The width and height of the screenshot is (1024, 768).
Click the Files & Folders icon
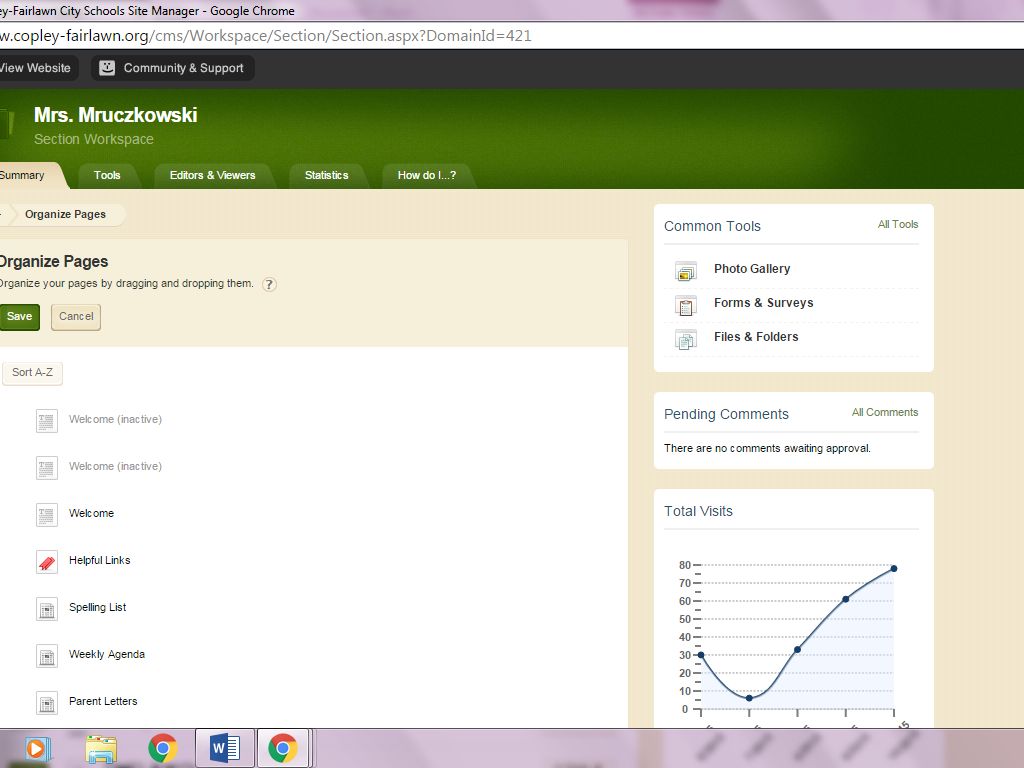coord(686,339)
